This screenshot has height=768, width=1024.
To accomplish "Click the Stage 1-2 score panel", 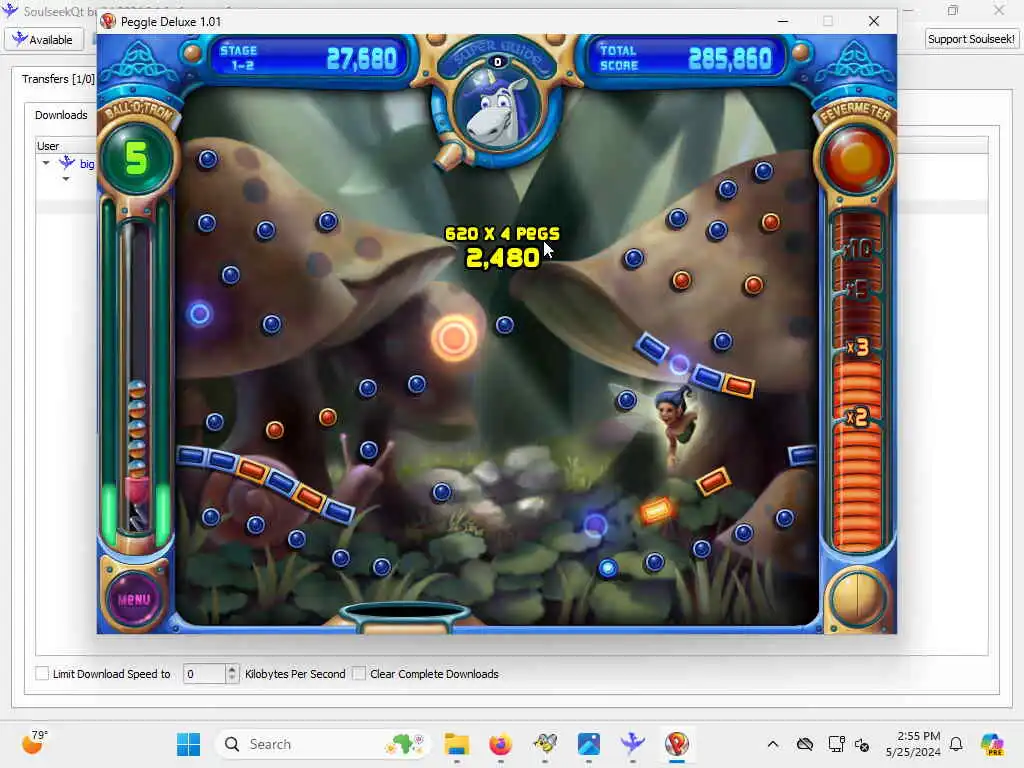I will [310, 57].
